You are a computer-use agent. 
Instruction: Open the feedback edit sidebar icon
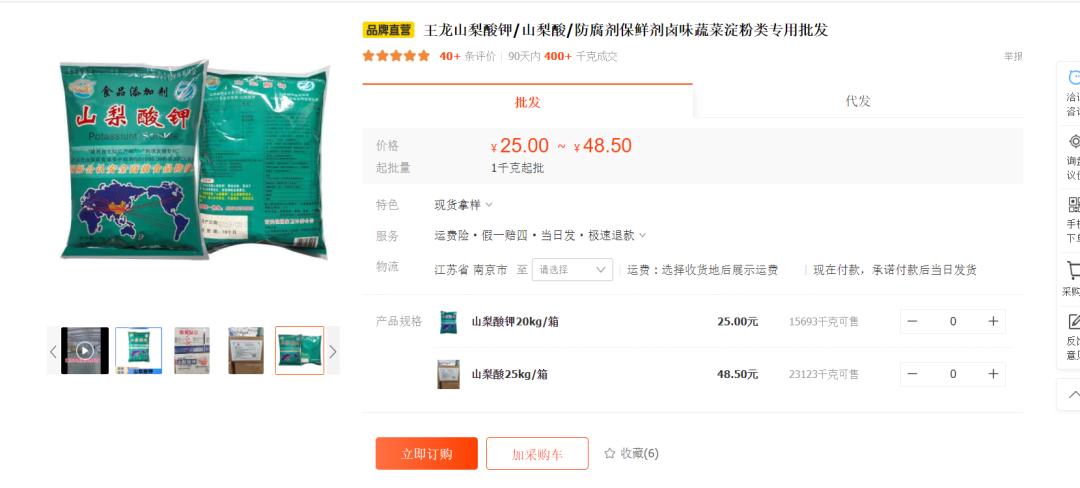[1074, 321]
